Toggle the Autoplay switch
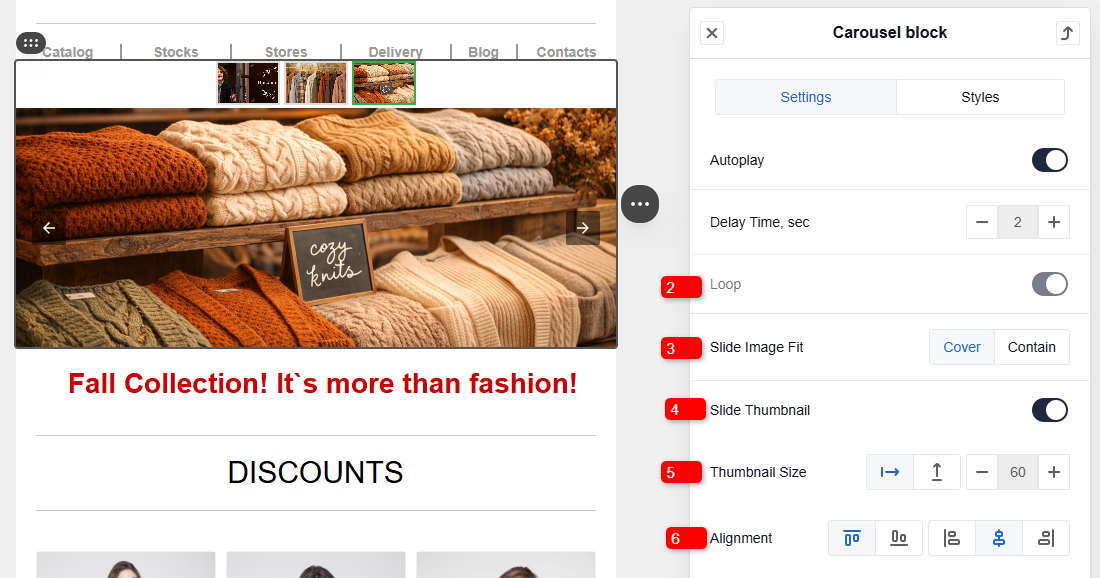The width and height of the screenshot is (1100, 578). (1049, 160)
